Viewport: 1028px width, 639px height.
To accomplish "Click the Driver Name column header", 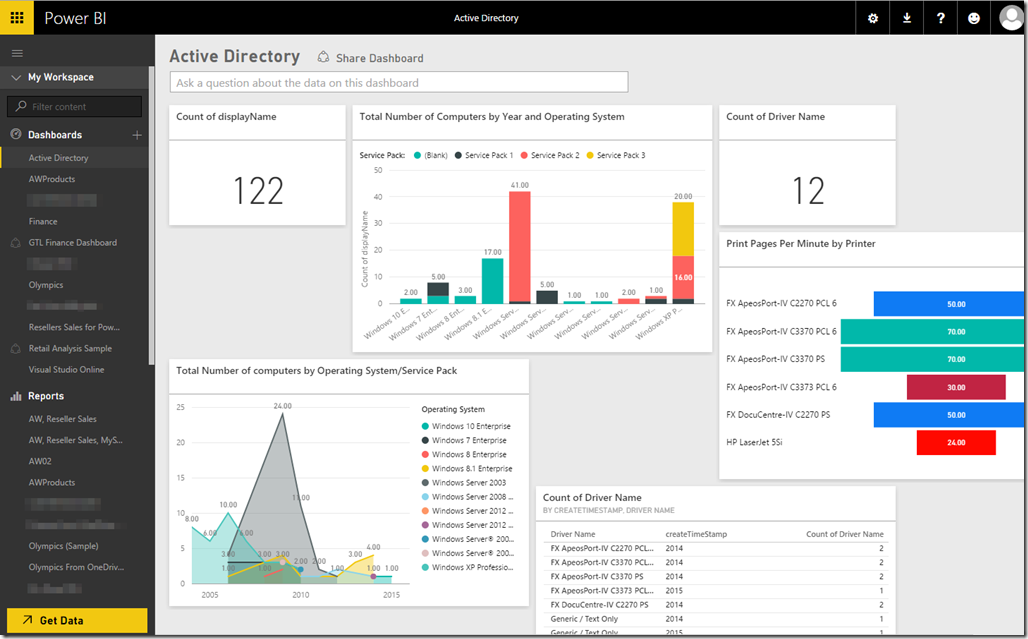I will (572, 534).
